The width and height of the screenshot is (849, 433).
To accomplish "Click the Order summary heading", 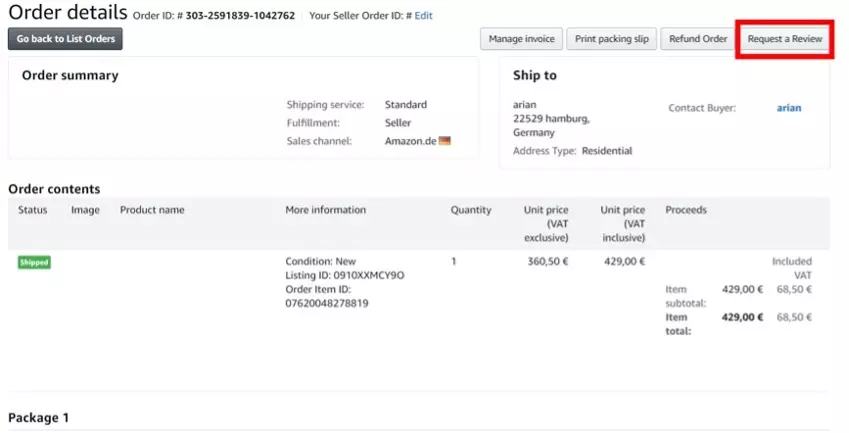I will click(70, 75).
